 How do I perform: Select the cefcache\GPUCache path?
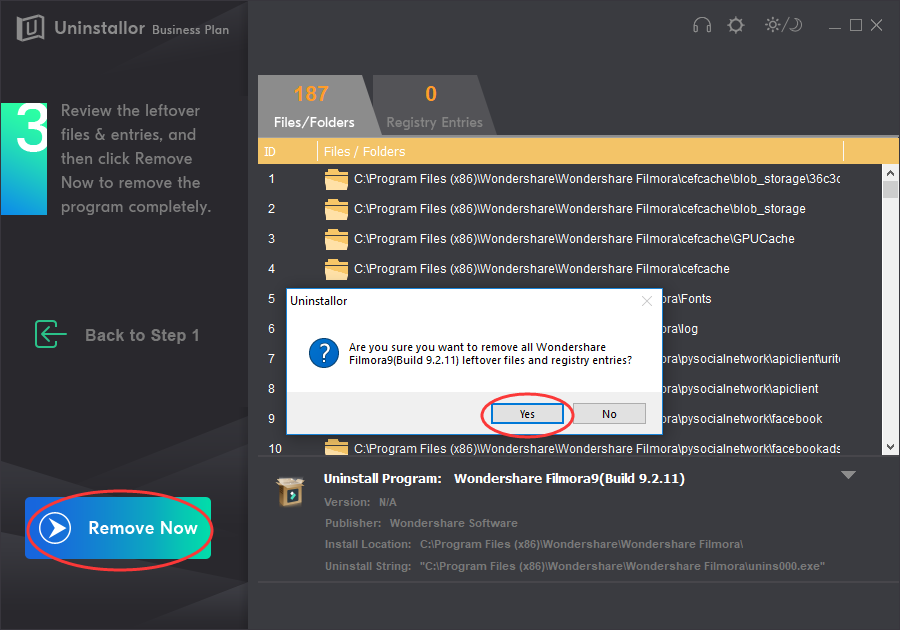[x=574, y=239]
